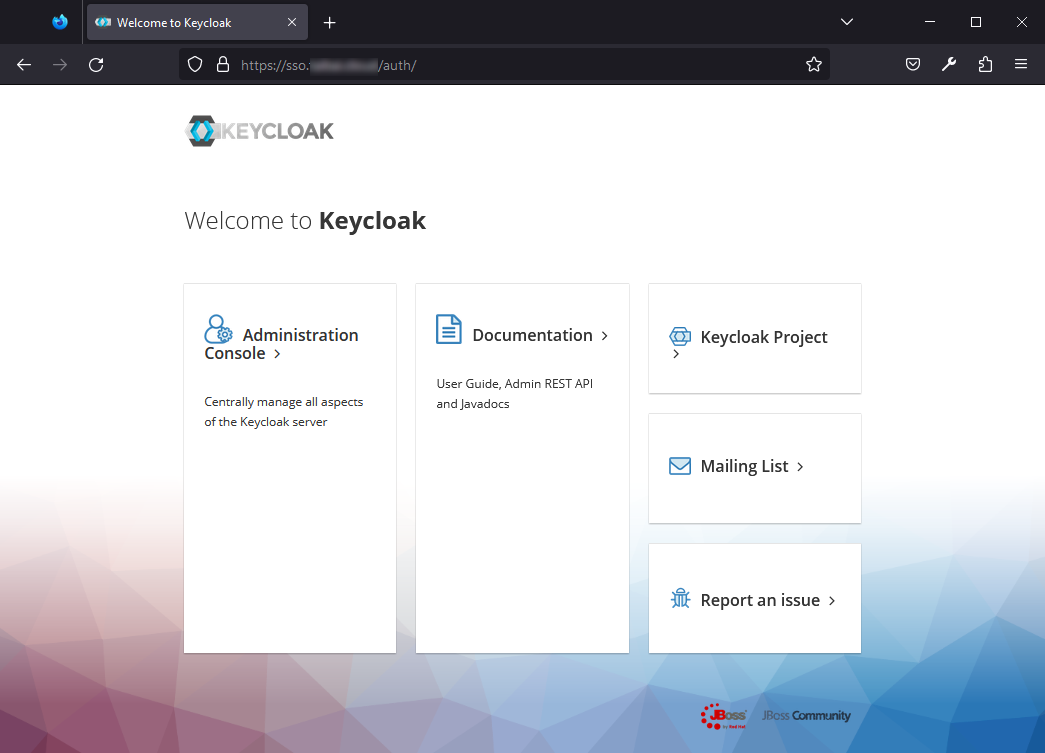Click the Administration Console user-gear icon
This screenshot has height=753, width=1045.
[x=218, y=329]
